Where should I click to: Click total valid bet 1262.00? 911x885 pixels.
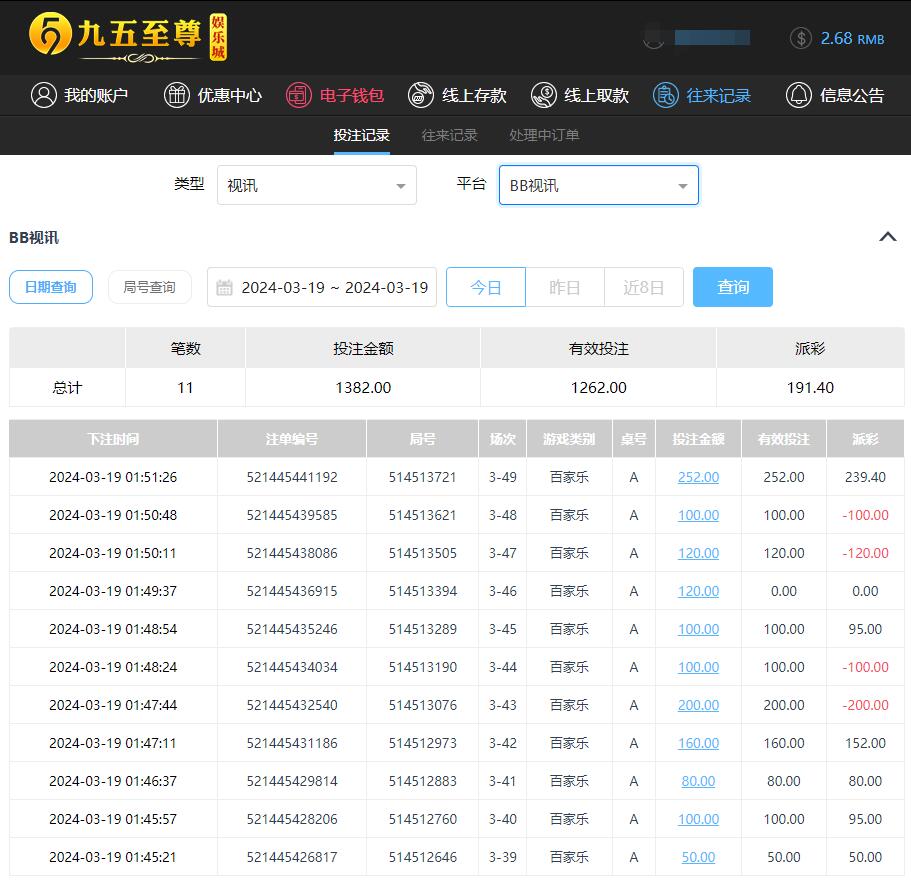coord(598,388)
